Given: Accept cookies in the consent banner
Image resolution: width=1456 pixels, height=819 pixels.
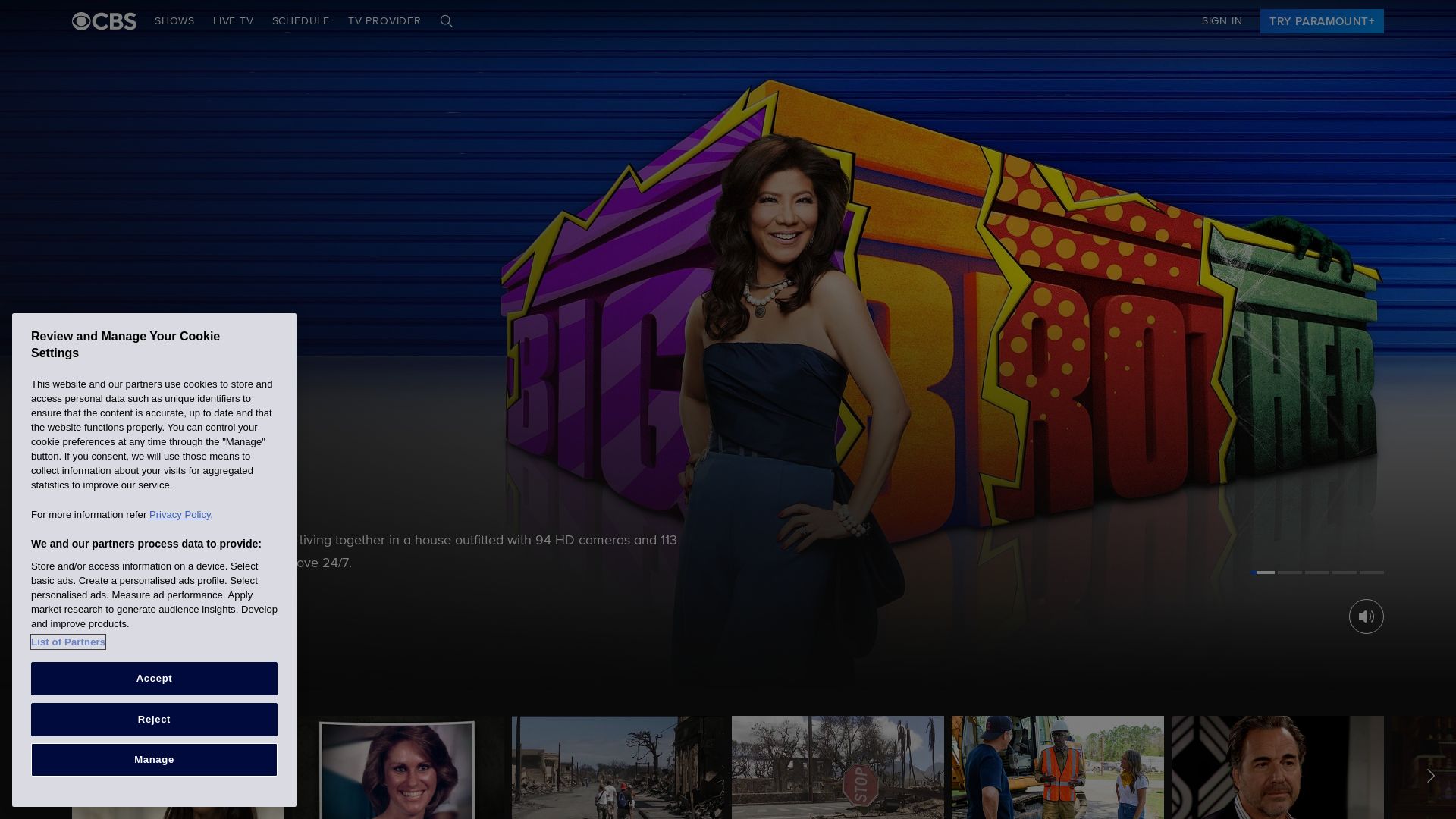Looking at the screenshot, I should tap(154, 679).
